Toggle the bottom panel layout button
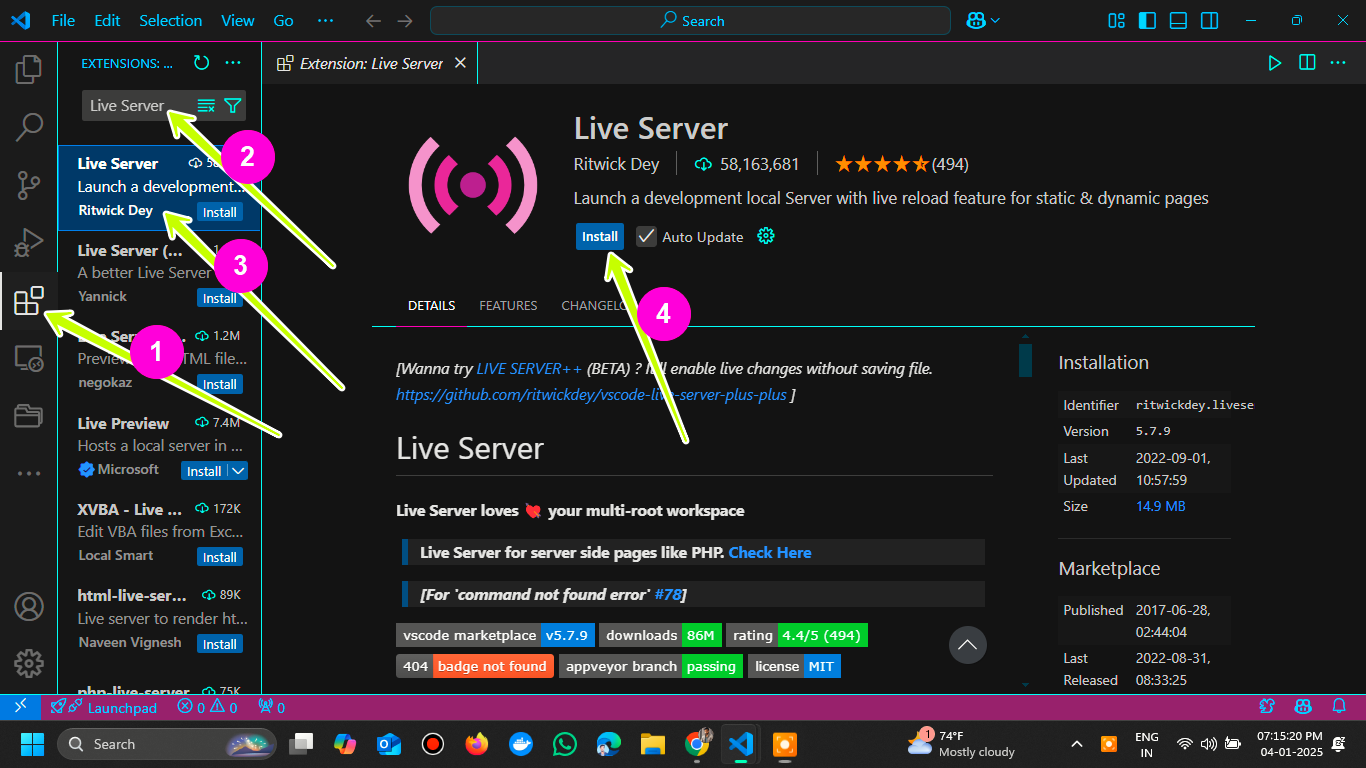The image size is (1366, 768). tap(1178, 21)
